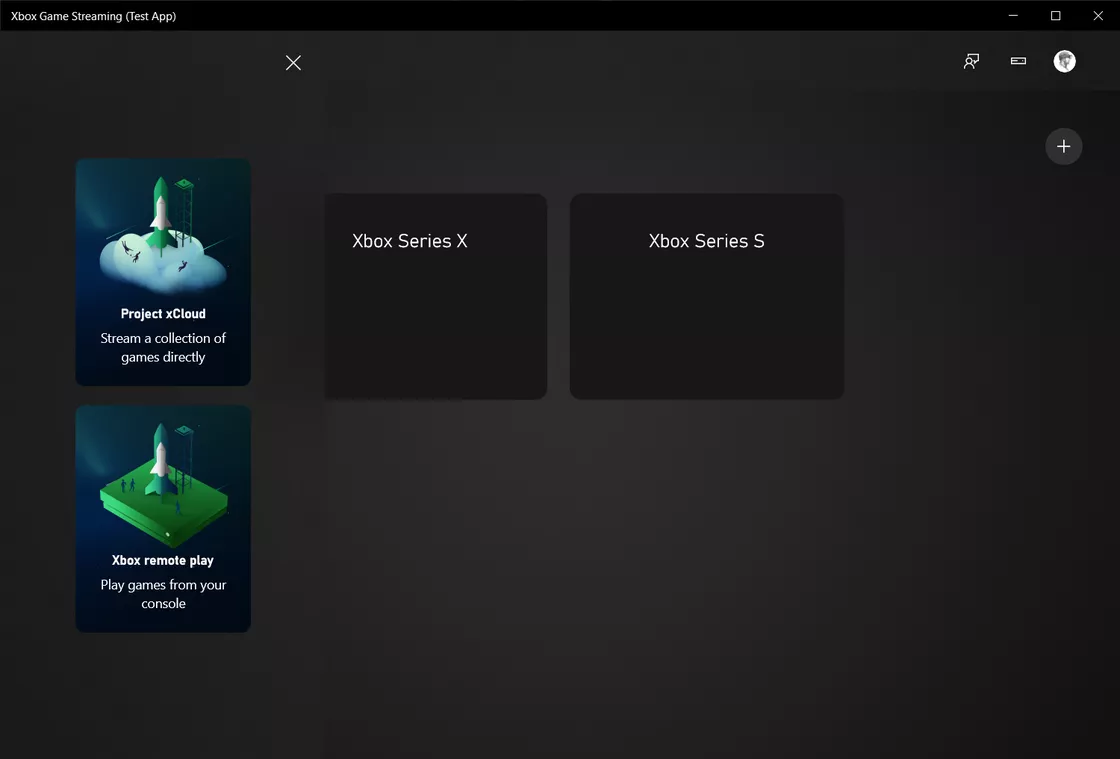
Task: Click the Xbox Series S title label
Action: 705,240
